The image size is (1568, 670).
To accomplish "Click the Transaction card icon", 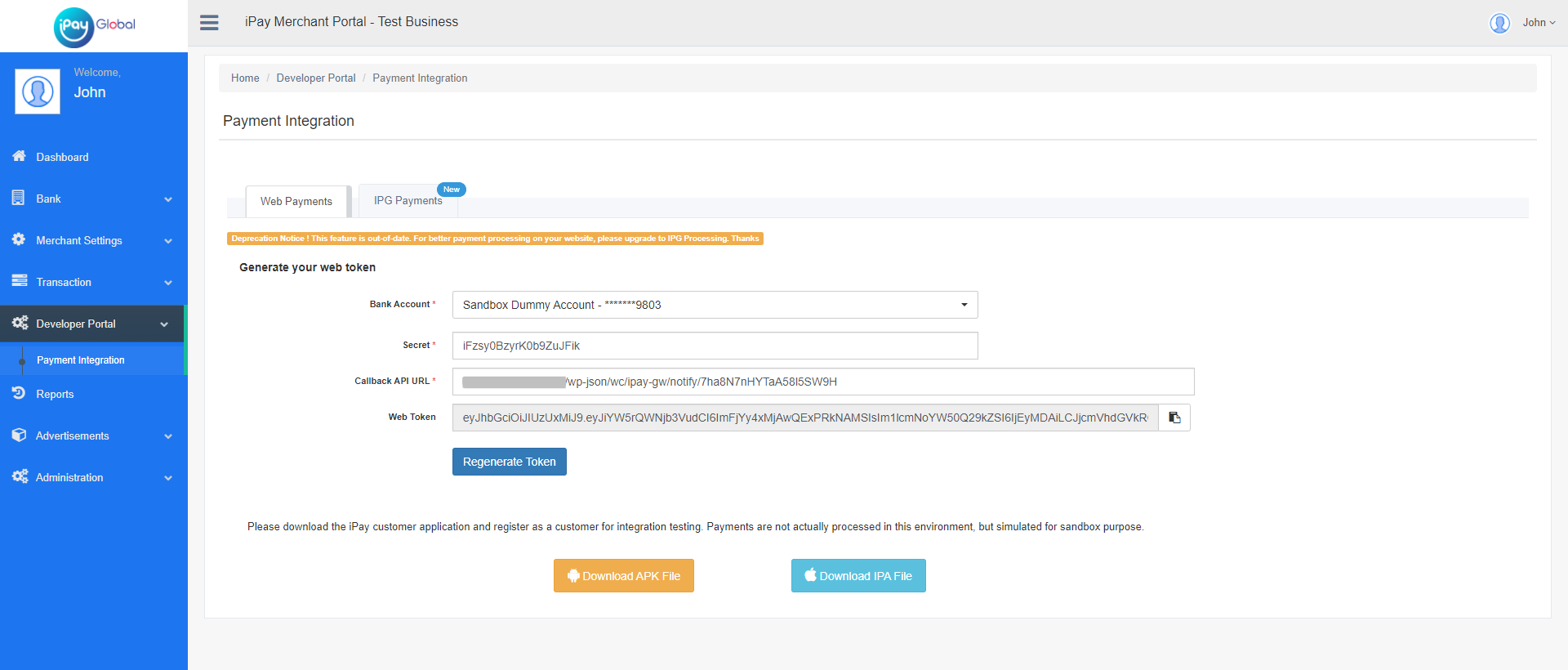I will coord(19,280).
